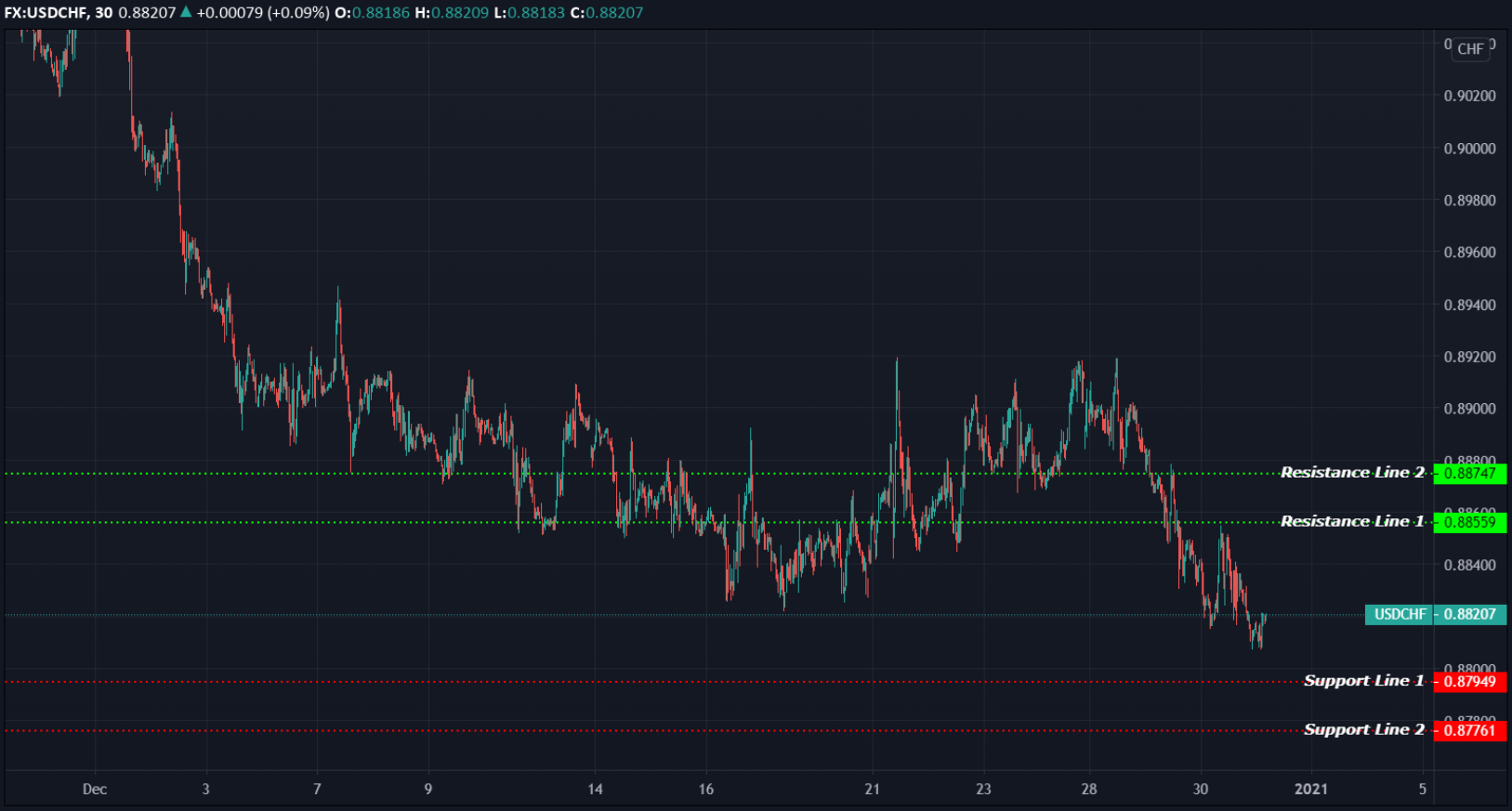This screenshot has width=1512, height=811.
Task: Click the red 0.87761 price tag
Action: point(1470,730)
